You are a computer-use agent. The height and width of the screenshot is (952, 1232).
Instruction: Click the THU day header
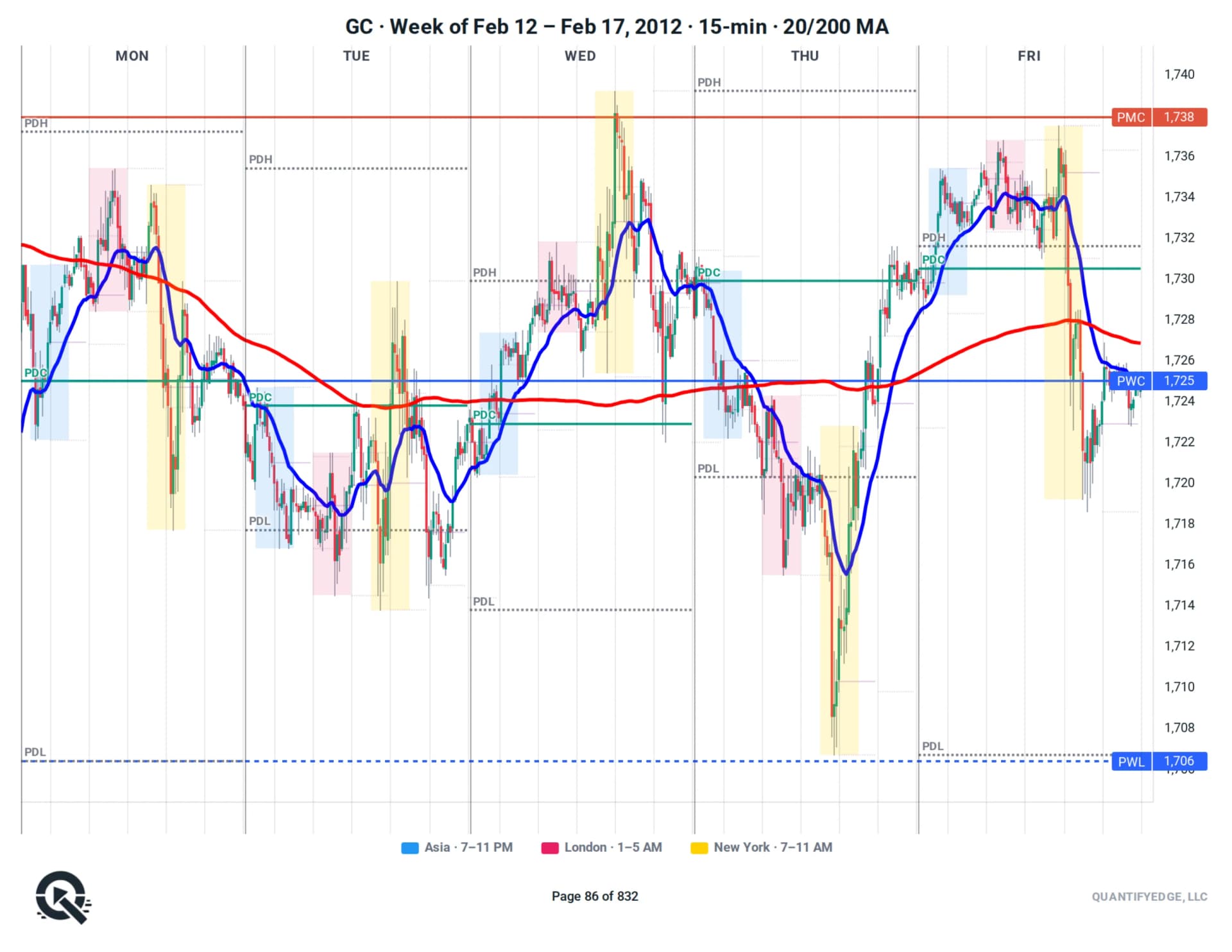(805, 56)
